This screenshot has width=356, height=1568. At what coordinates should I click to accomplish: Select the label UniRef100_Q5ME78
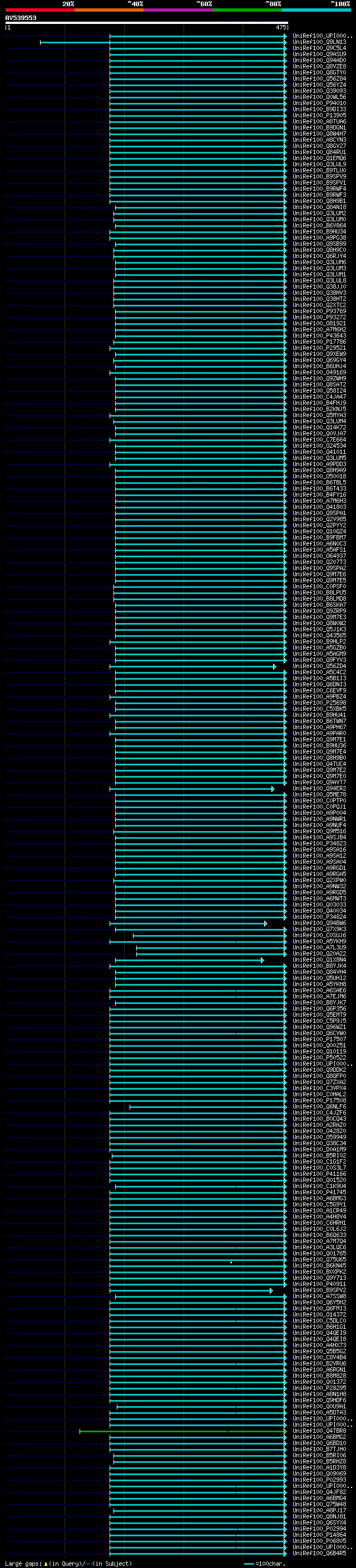tap(319, 794)
